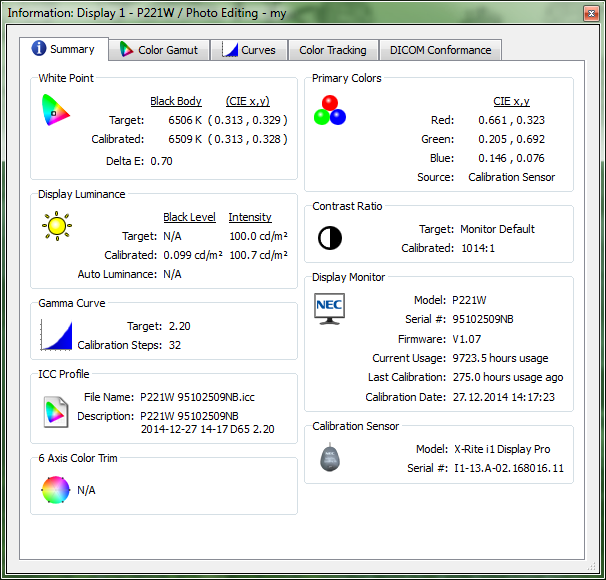Click the NEC monitor icon

pos(329,309)
